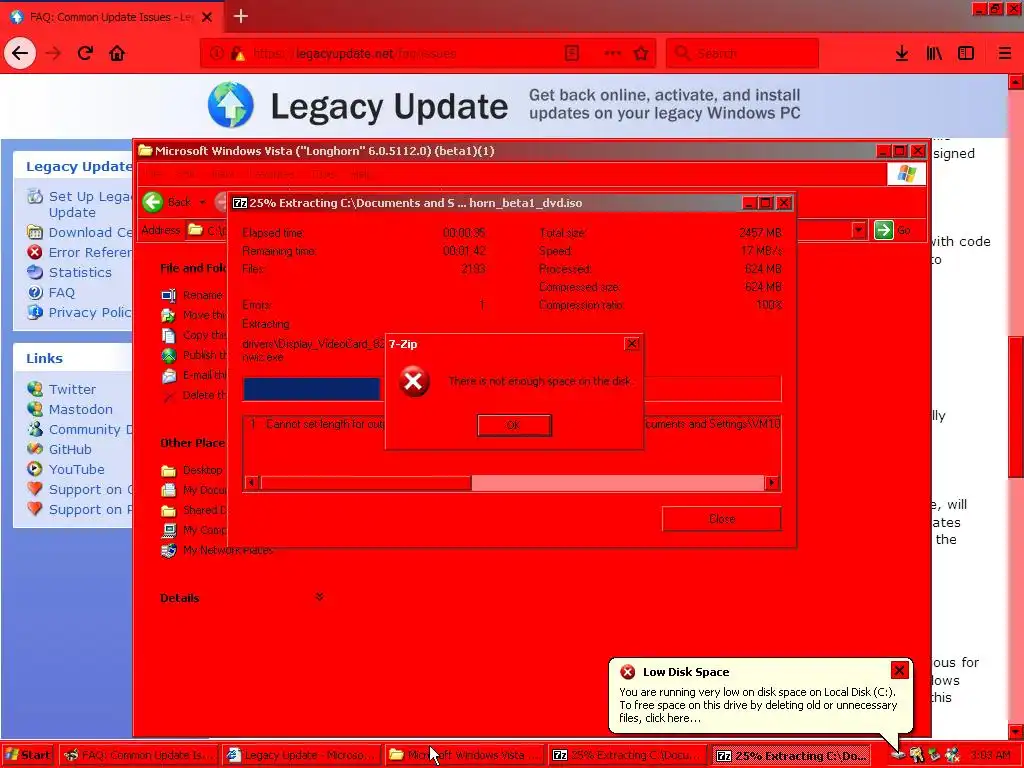Open Firefox hamburger menu
Image resolution: width=1024 pixels, height=768 pixels.
1005,54
